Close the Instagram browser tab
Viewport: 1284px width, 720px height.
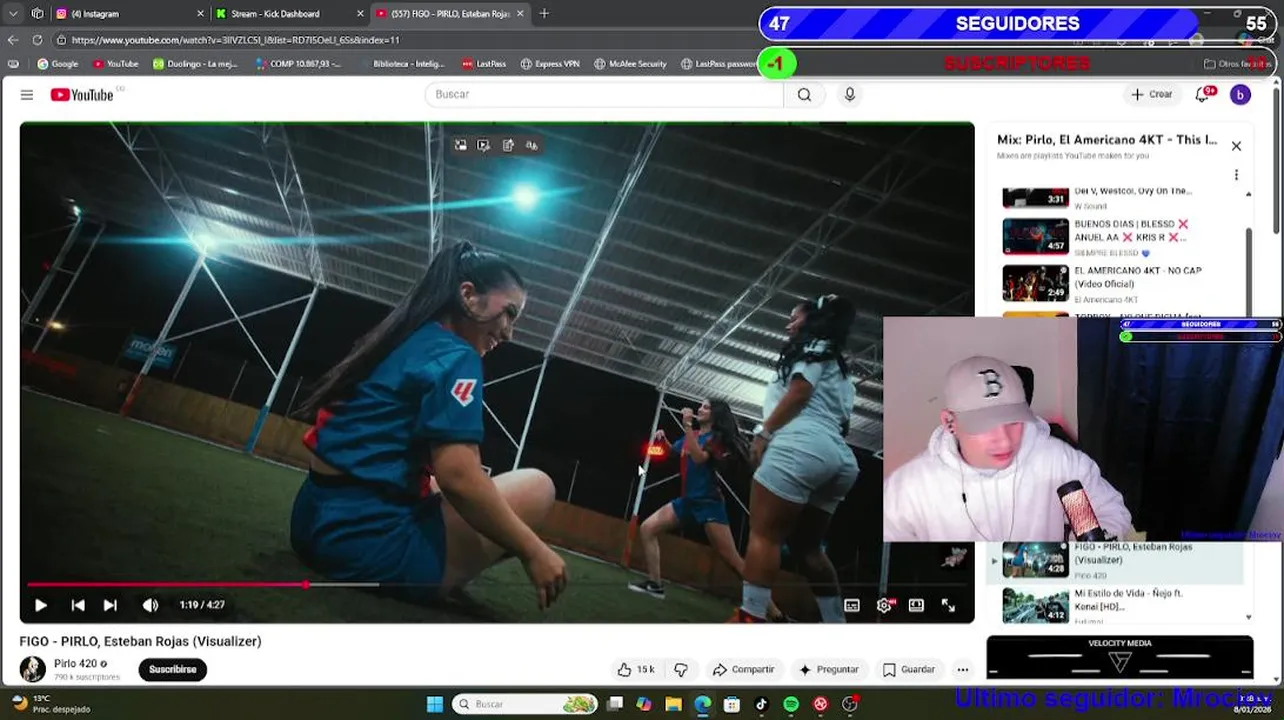[x=200, y=13]
